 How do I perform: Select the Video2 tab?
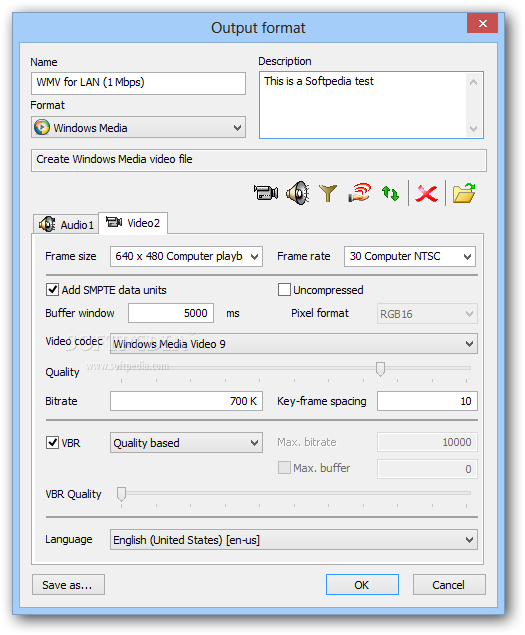[133, 223]
